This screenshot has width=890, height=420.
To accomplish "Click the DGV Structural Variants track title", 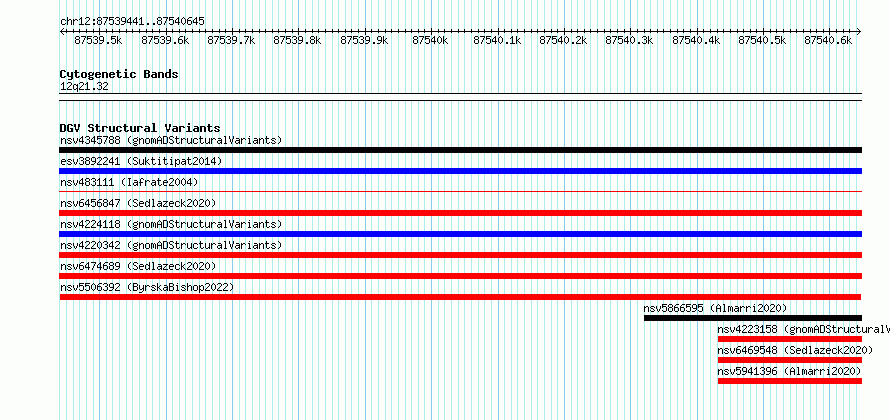I will click(140, 128).
